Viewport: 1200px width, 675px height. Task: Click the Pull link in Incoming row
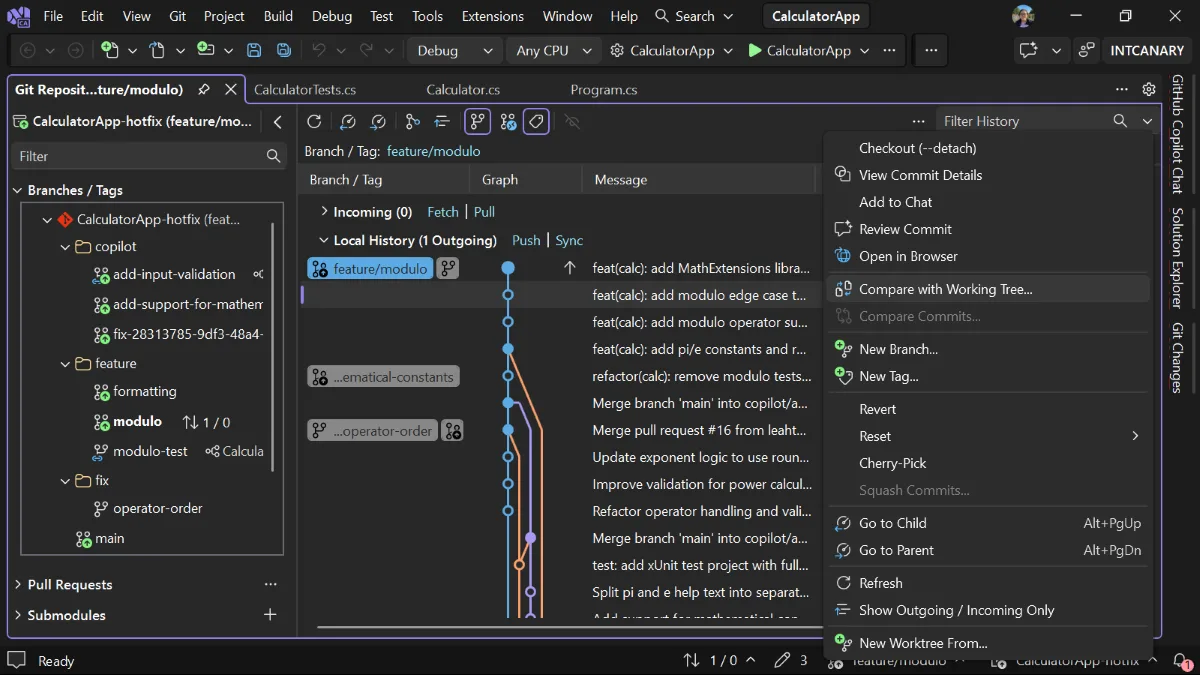coord(485,212)
